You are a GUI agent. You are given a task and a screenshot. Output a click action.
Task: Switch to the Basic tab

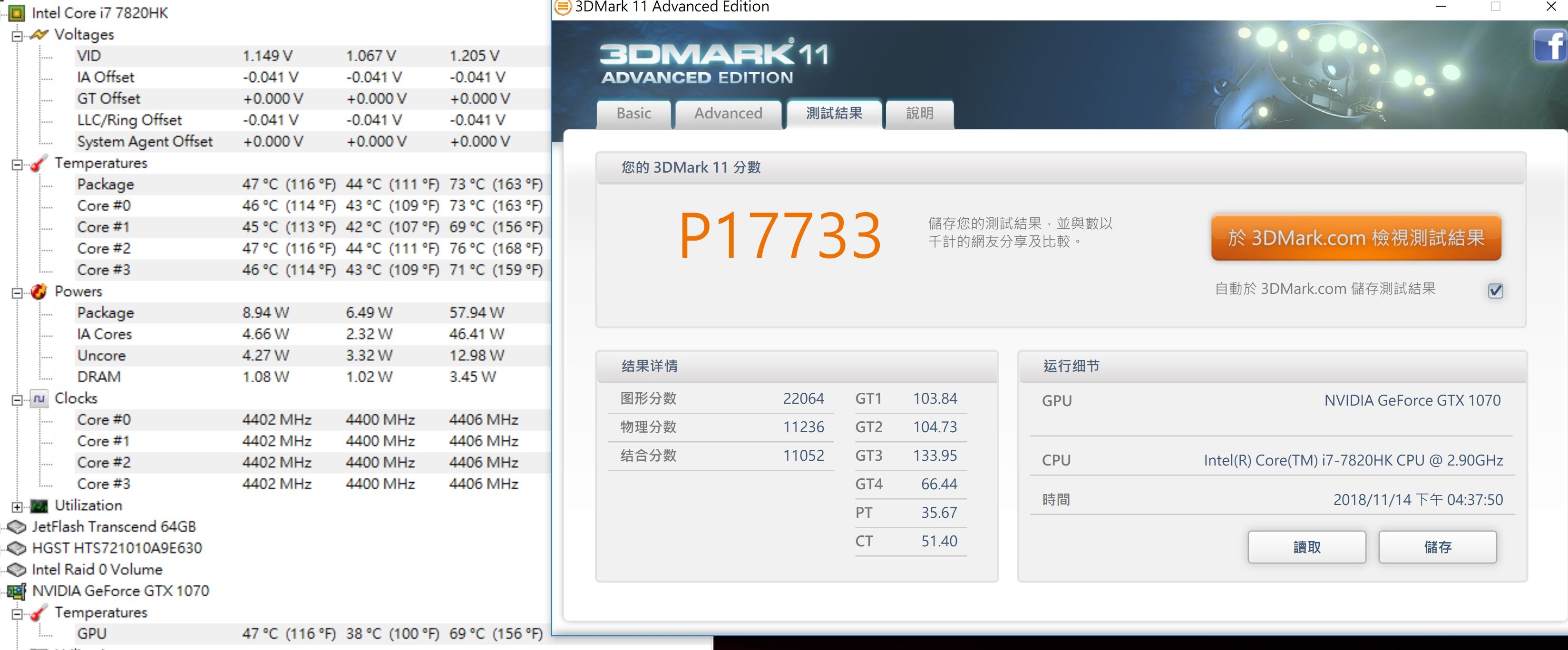(x=633, y=114)
